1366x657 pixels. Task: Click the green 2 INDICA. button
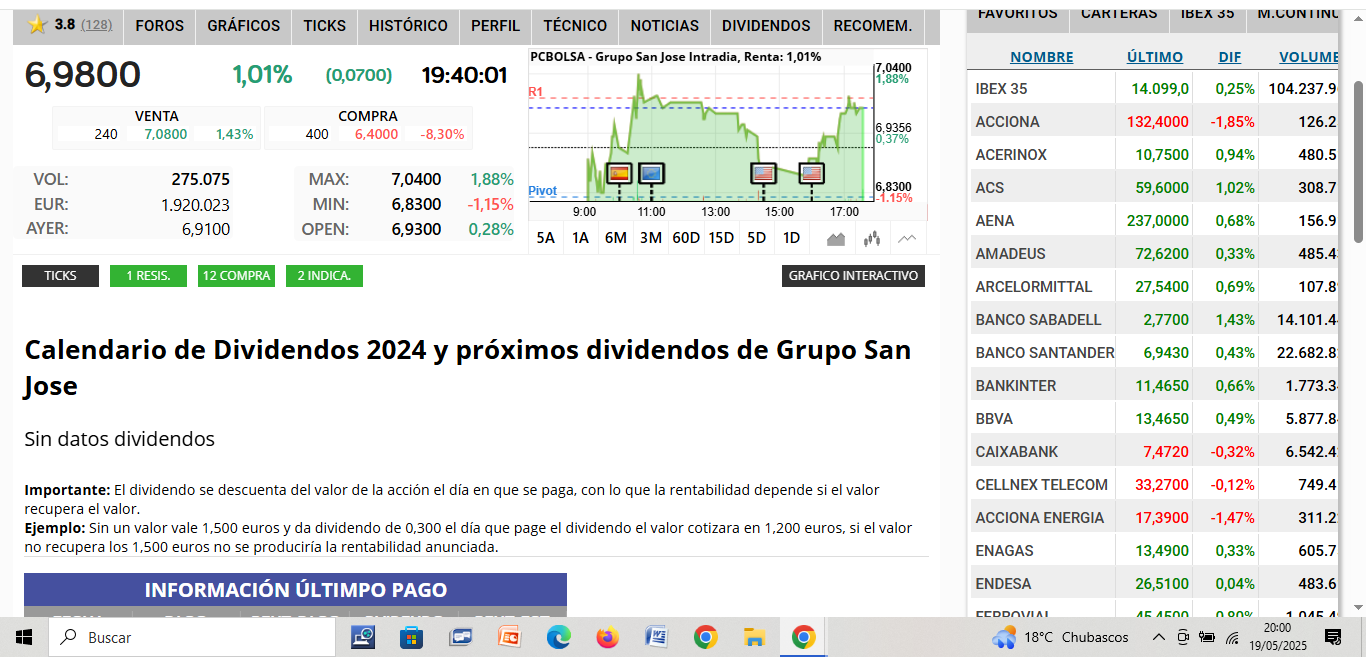pyautogui.click(x=324, y=276)
